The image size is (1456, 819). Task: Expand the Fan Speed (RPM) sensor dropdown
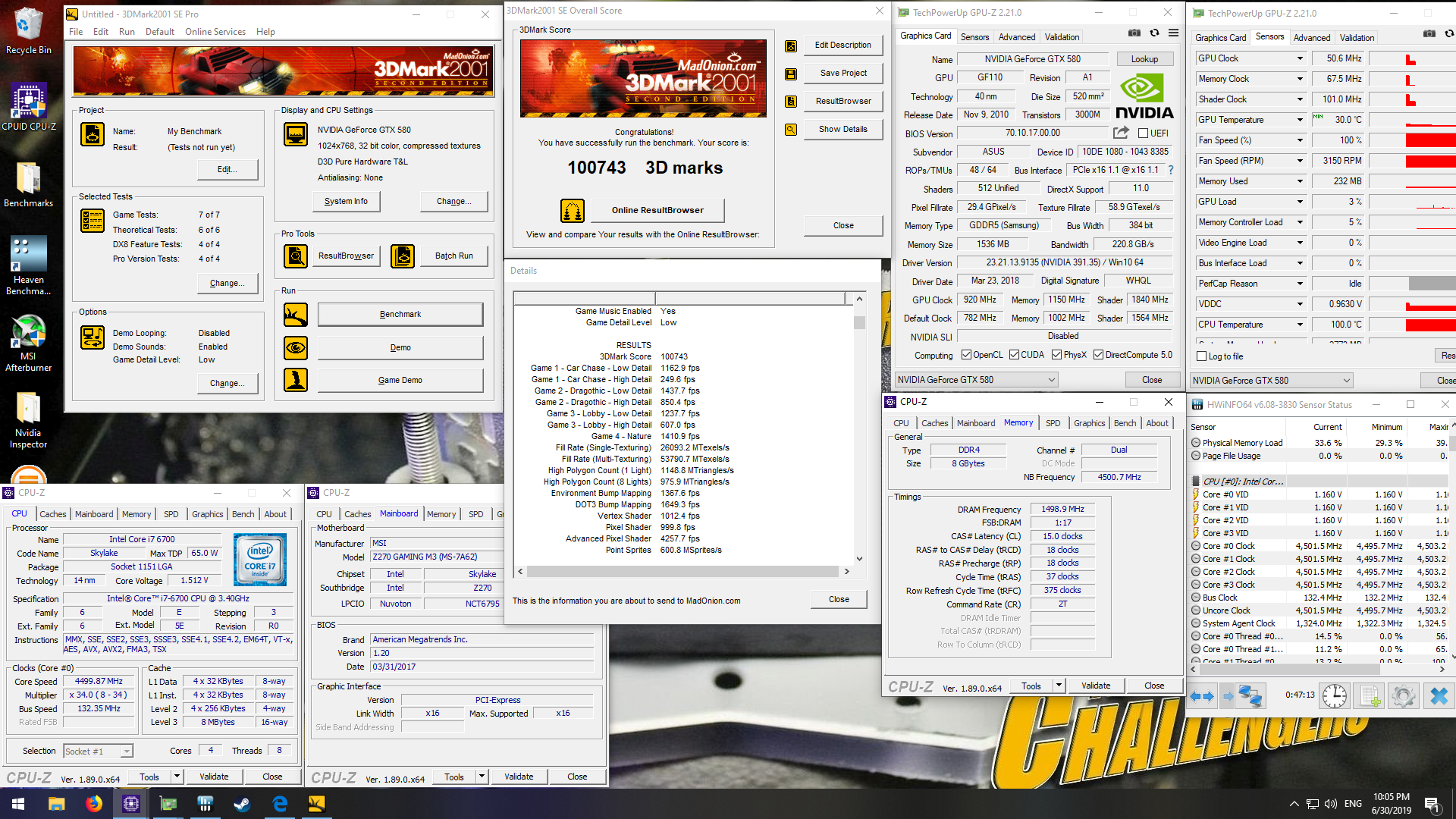[1300, 161]
